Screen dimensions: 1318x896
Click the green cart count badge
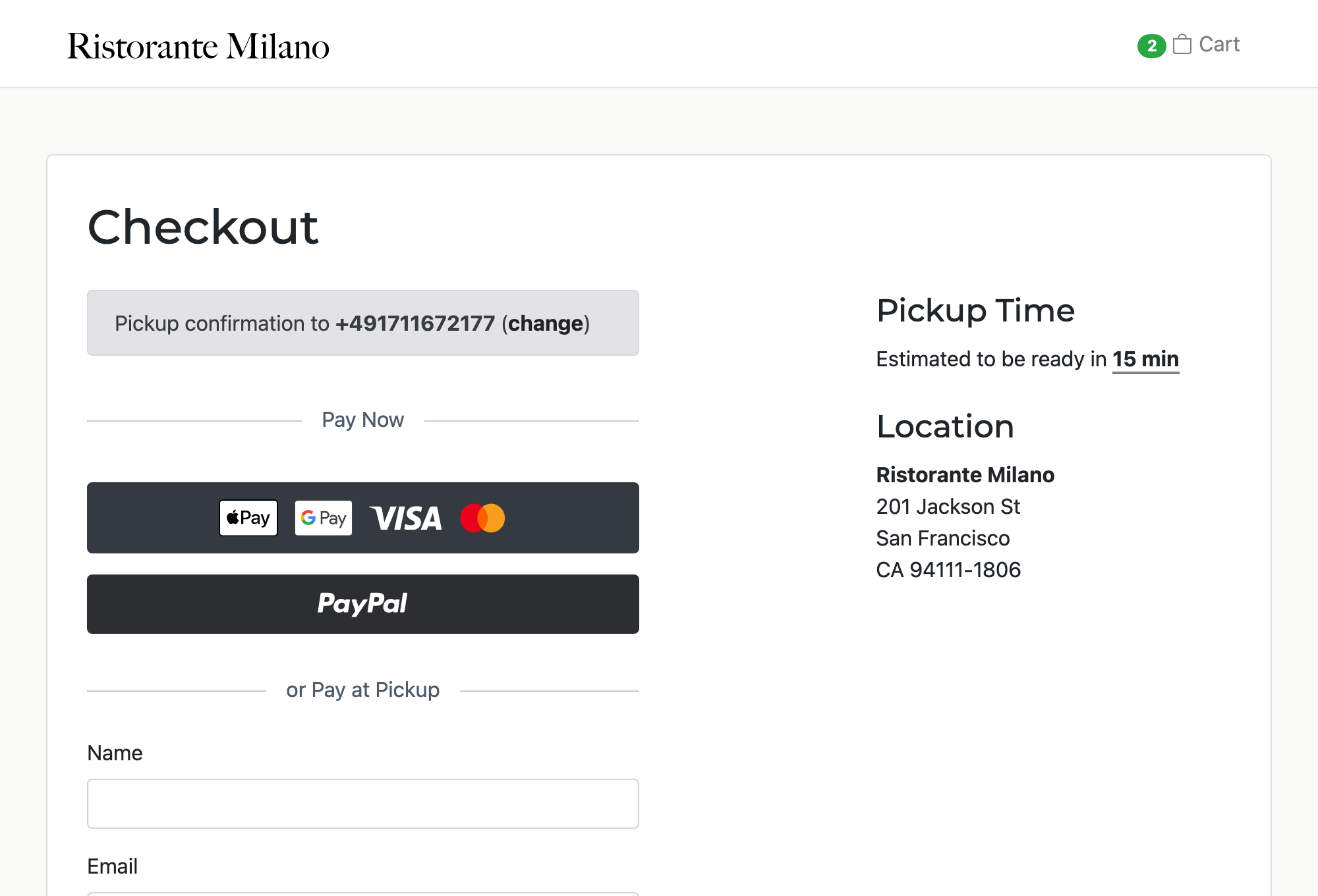coord(1151,45)
